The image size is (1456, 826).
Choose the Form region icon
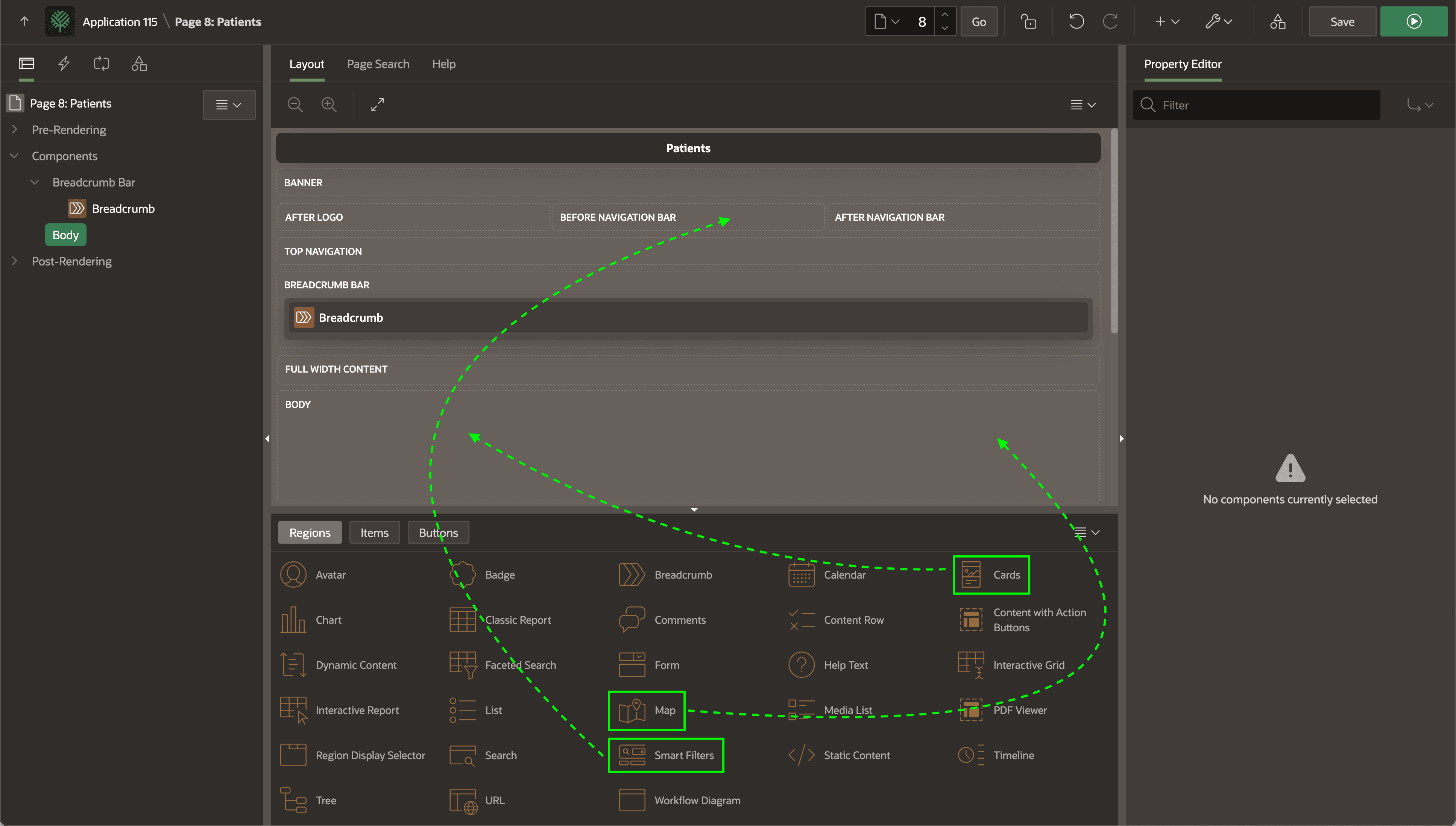[x=632, y=665]
